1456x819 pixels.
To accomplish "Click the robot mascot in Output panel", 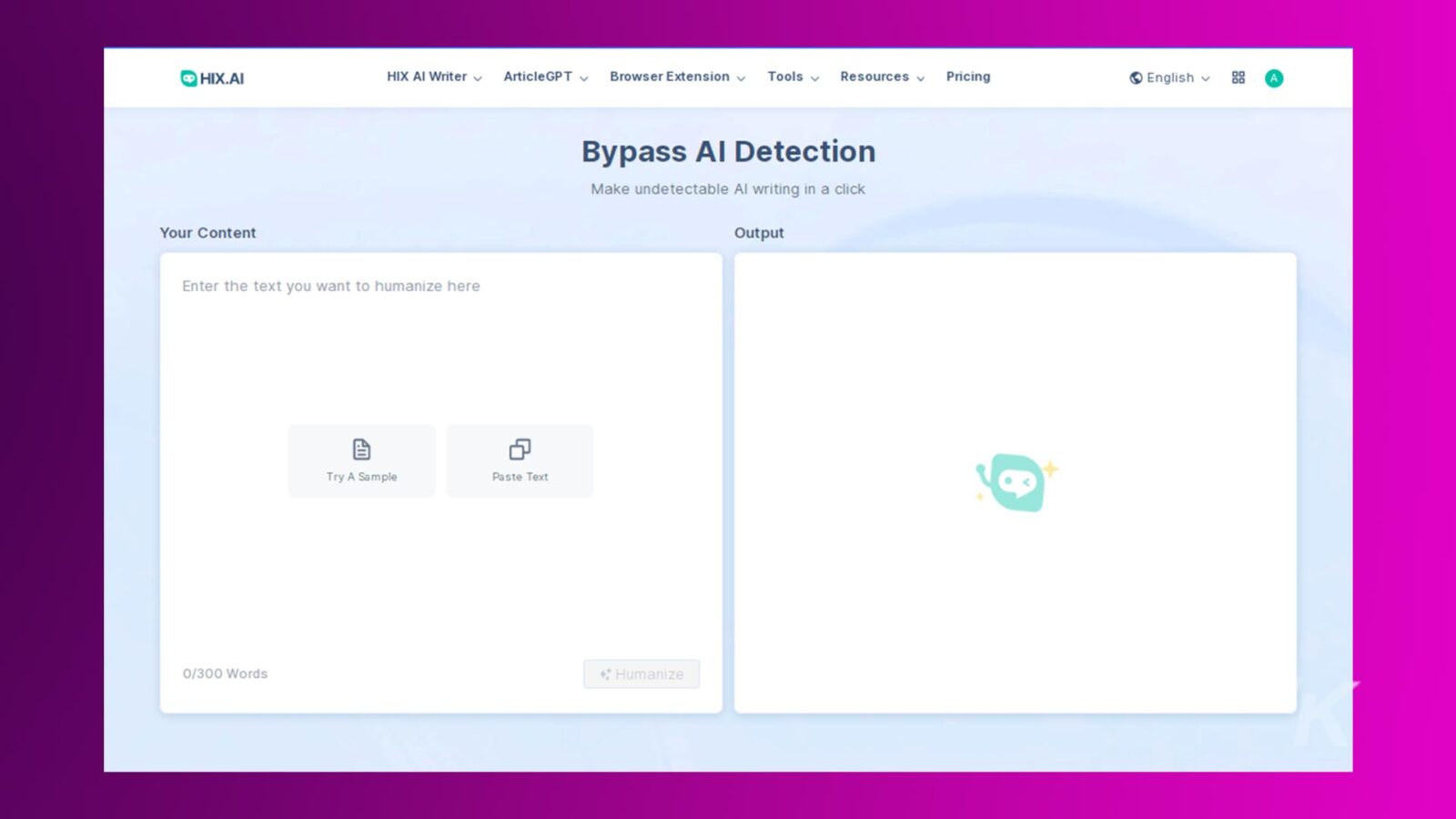I will tap(1016, 482).
